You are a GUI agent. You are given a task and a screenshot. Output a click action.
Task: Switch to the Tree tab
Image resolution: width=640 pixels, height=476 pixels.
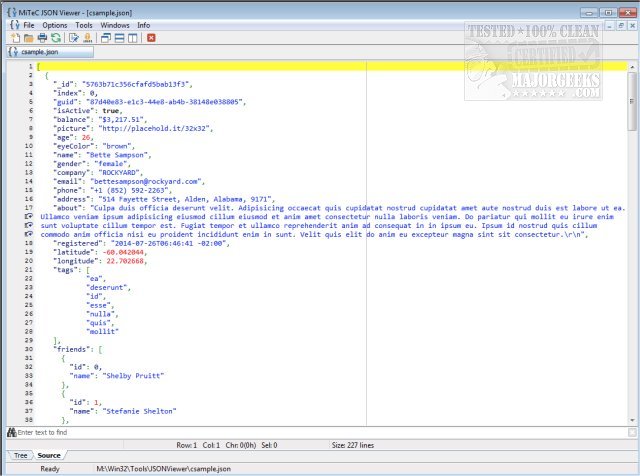tap(20, 455)
